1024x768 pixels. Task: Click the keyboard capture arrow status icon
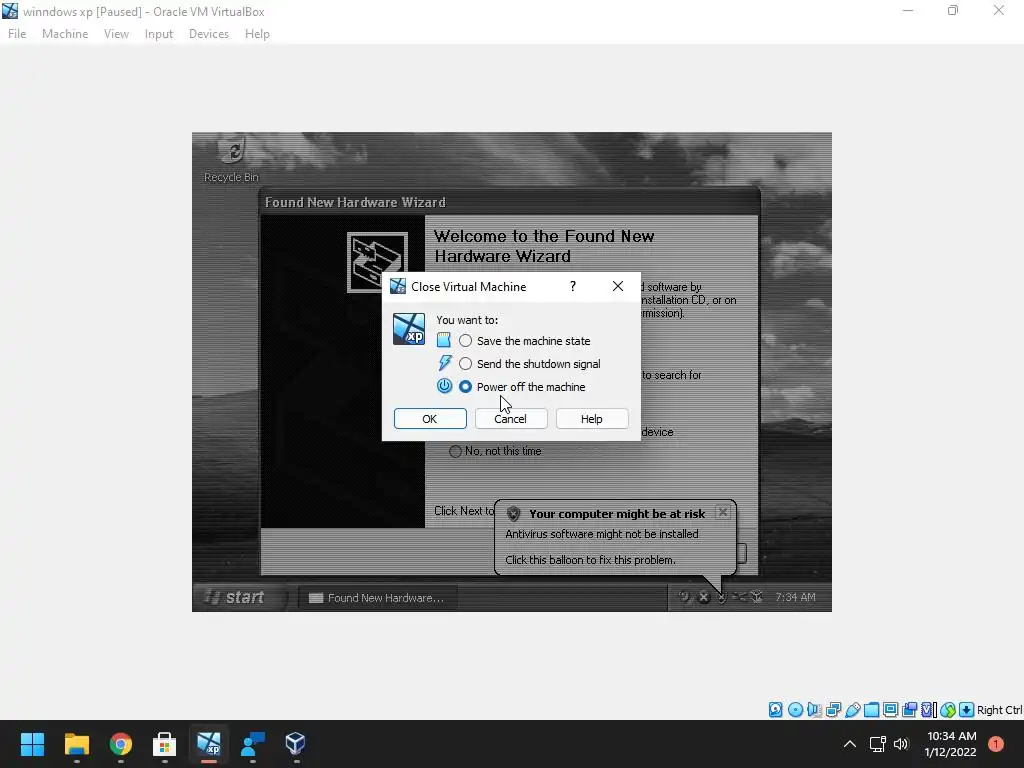[x=967, y=710]
